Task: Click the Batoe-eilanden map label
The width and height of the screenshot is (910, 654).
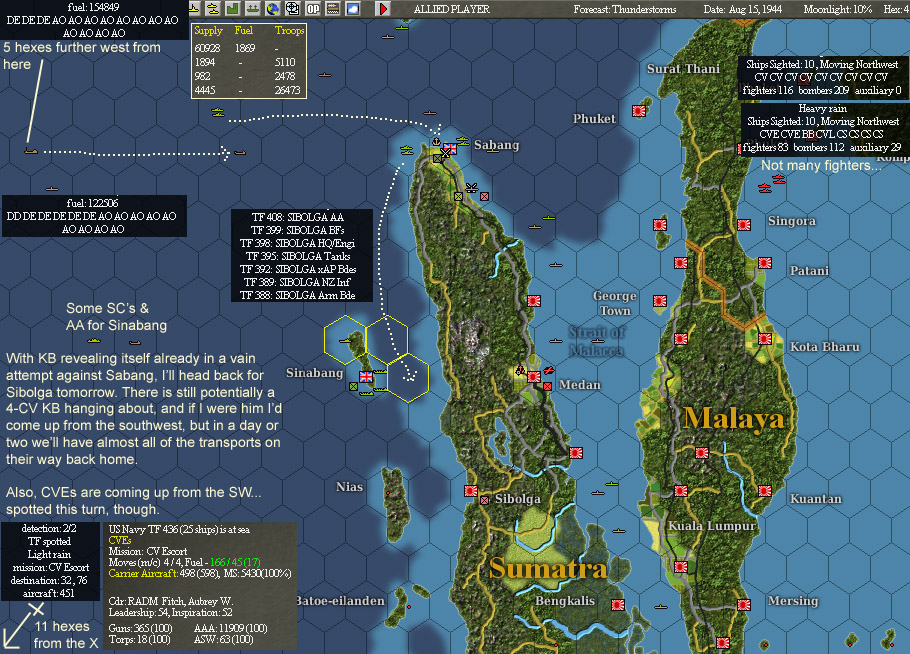Action: [x=340, y=601]
